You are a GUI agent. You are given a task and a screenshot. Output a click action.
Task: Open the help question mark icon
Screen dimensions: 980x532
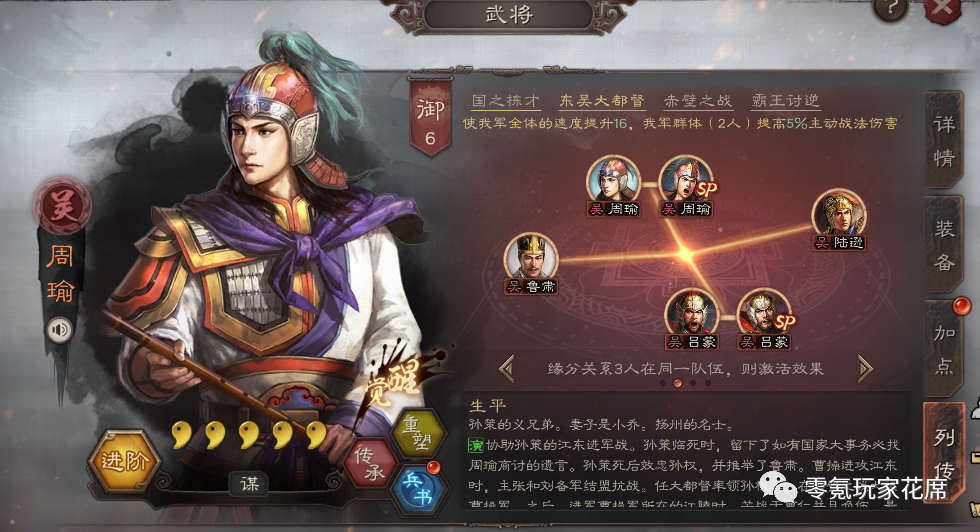tap(890, 9)
